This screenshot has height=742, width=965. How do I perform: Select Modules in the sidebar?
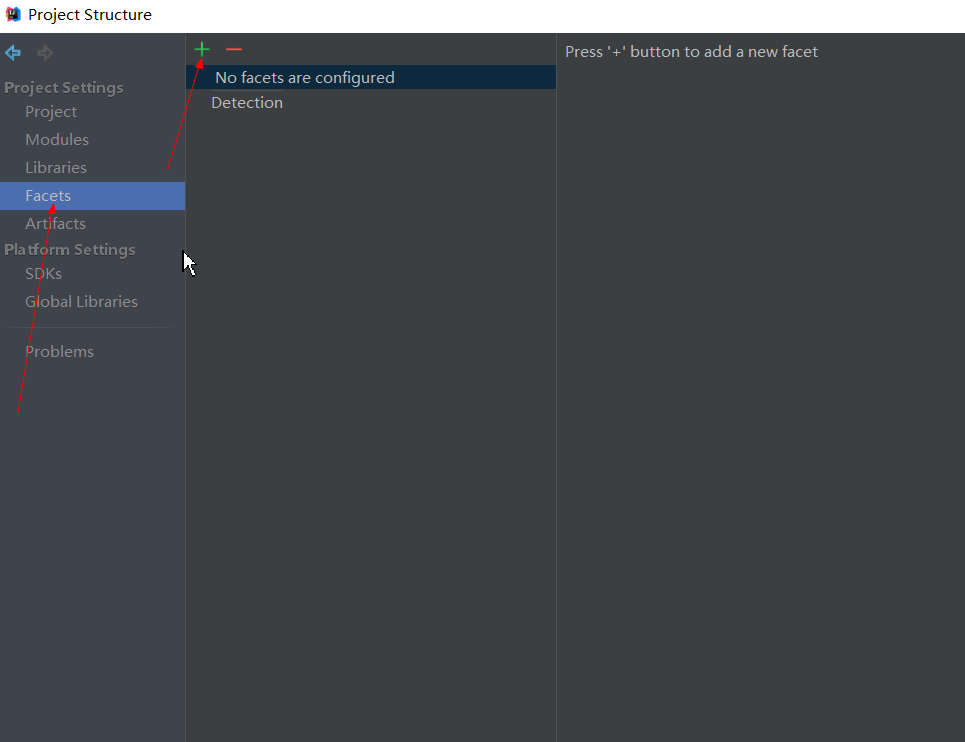point(57,140)
